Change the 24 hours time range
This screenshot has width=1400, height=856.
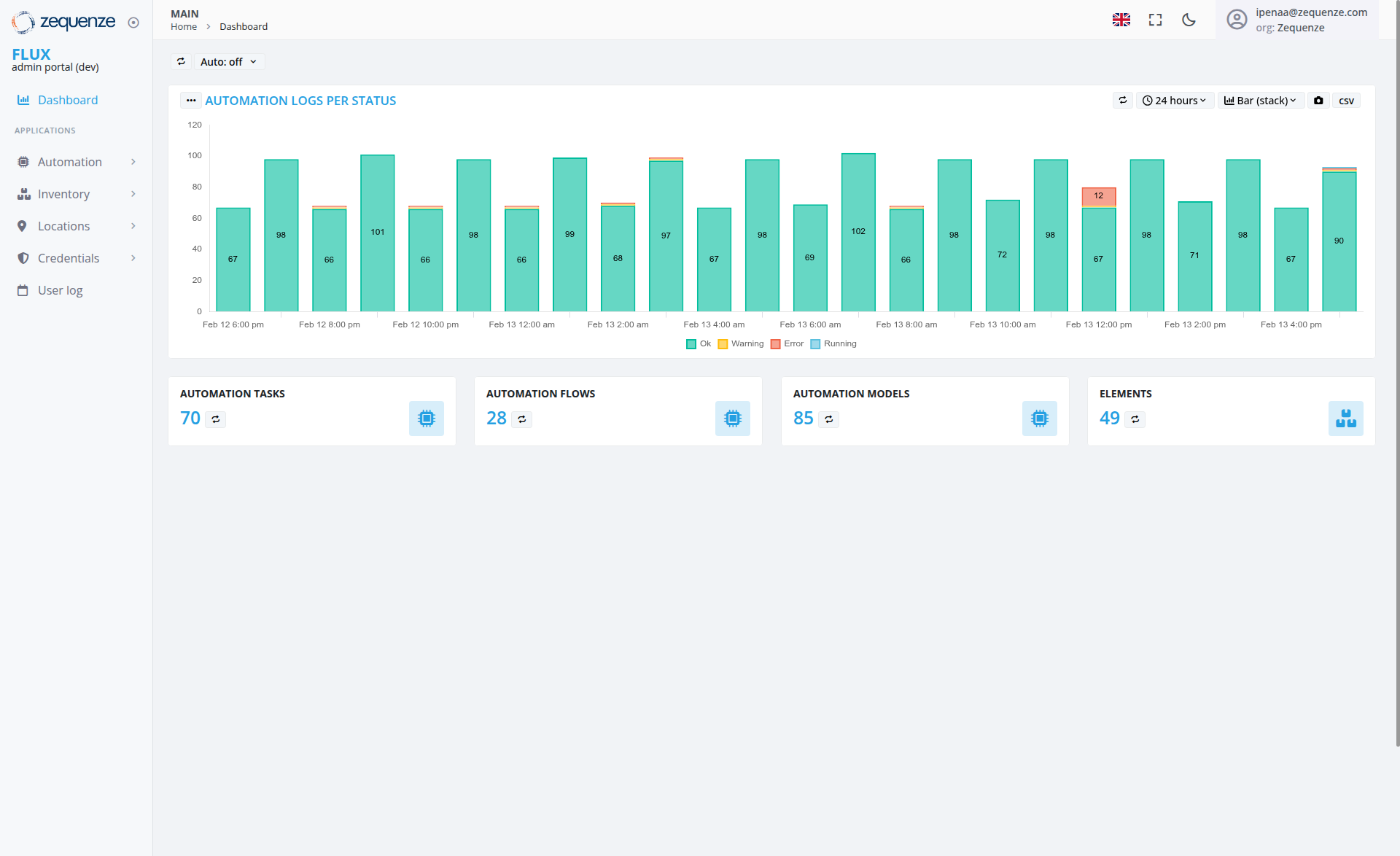point(1175,100)
